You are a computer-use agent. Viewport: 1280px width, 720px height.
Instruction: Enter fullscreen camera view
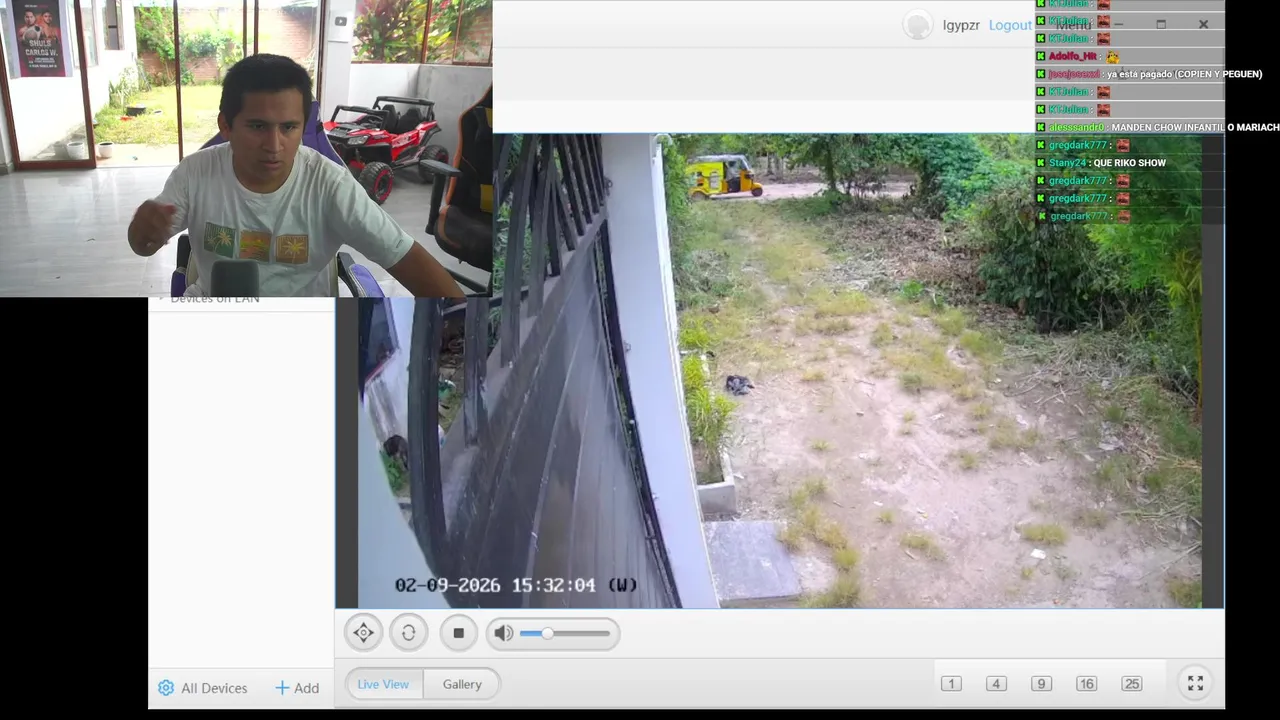[1195, 683]
